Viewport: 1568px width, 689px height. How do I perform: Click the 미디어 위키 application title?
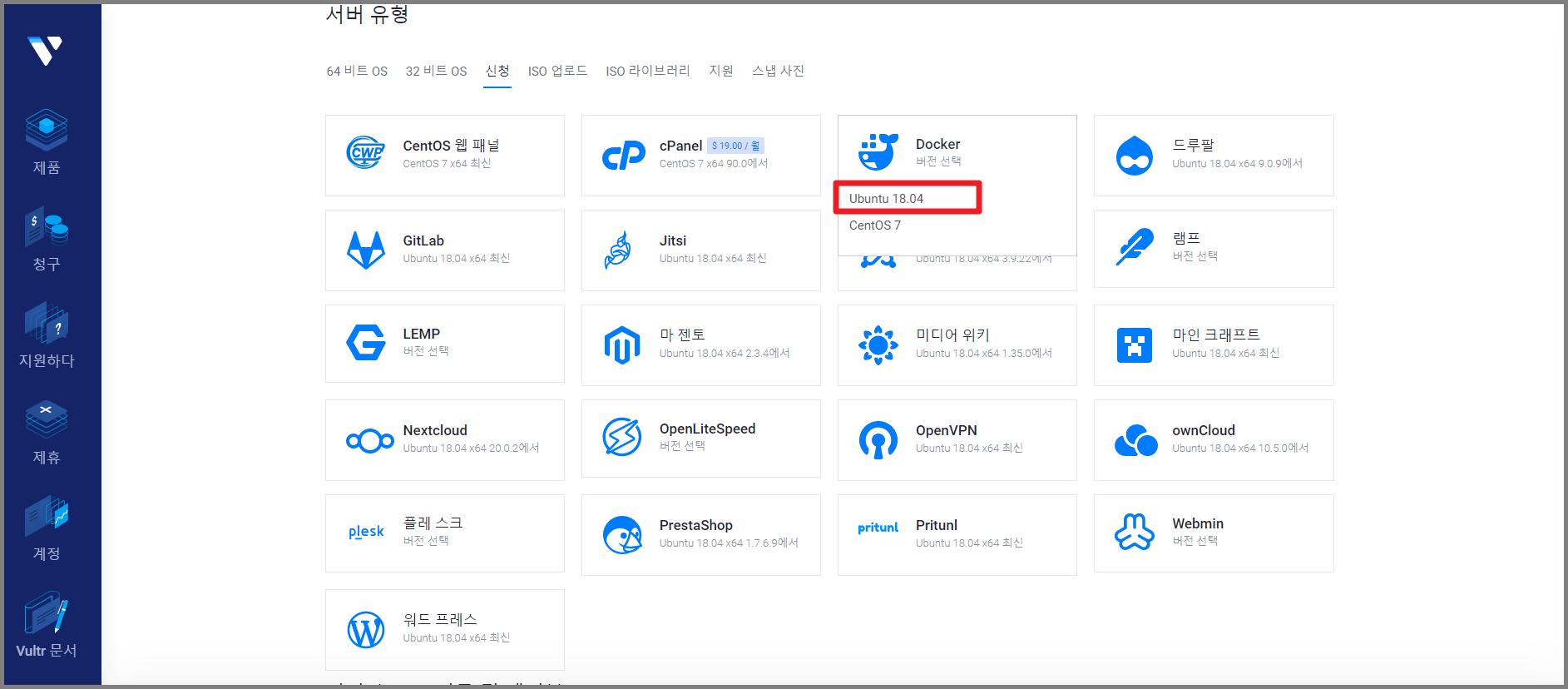[x=952, y=335]
